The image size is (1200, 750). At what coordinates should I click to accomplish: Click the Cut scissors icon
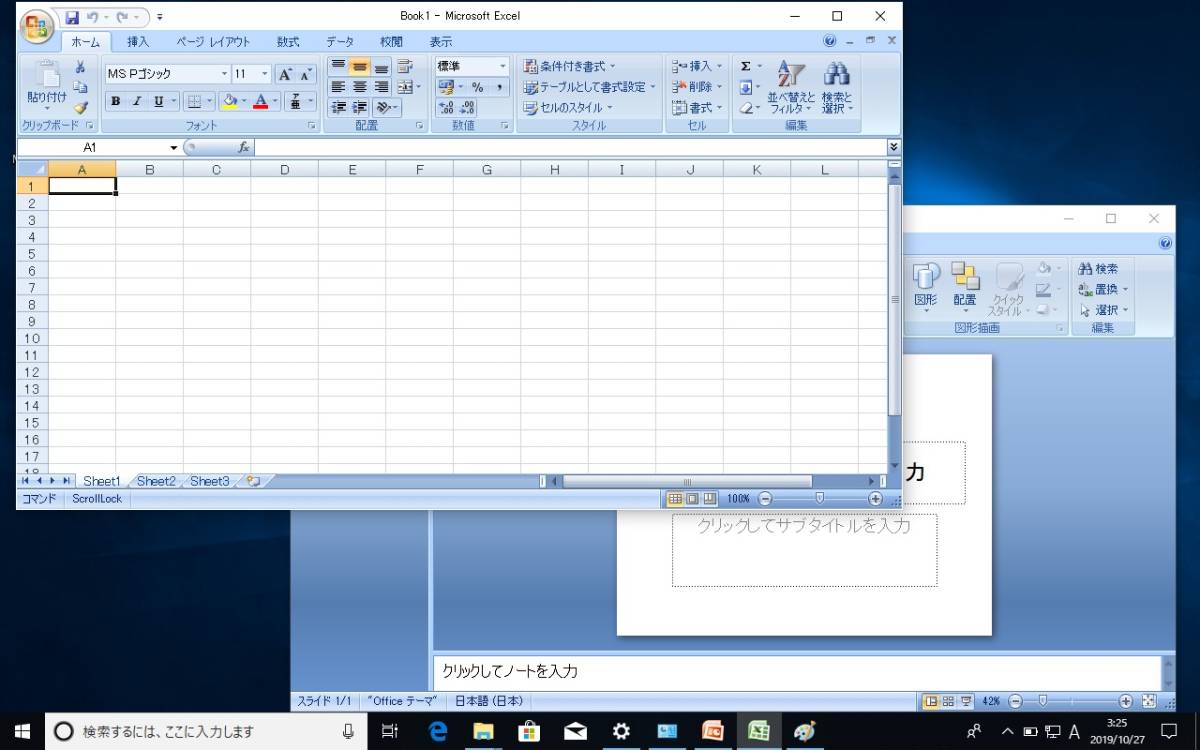coord(80,67)
